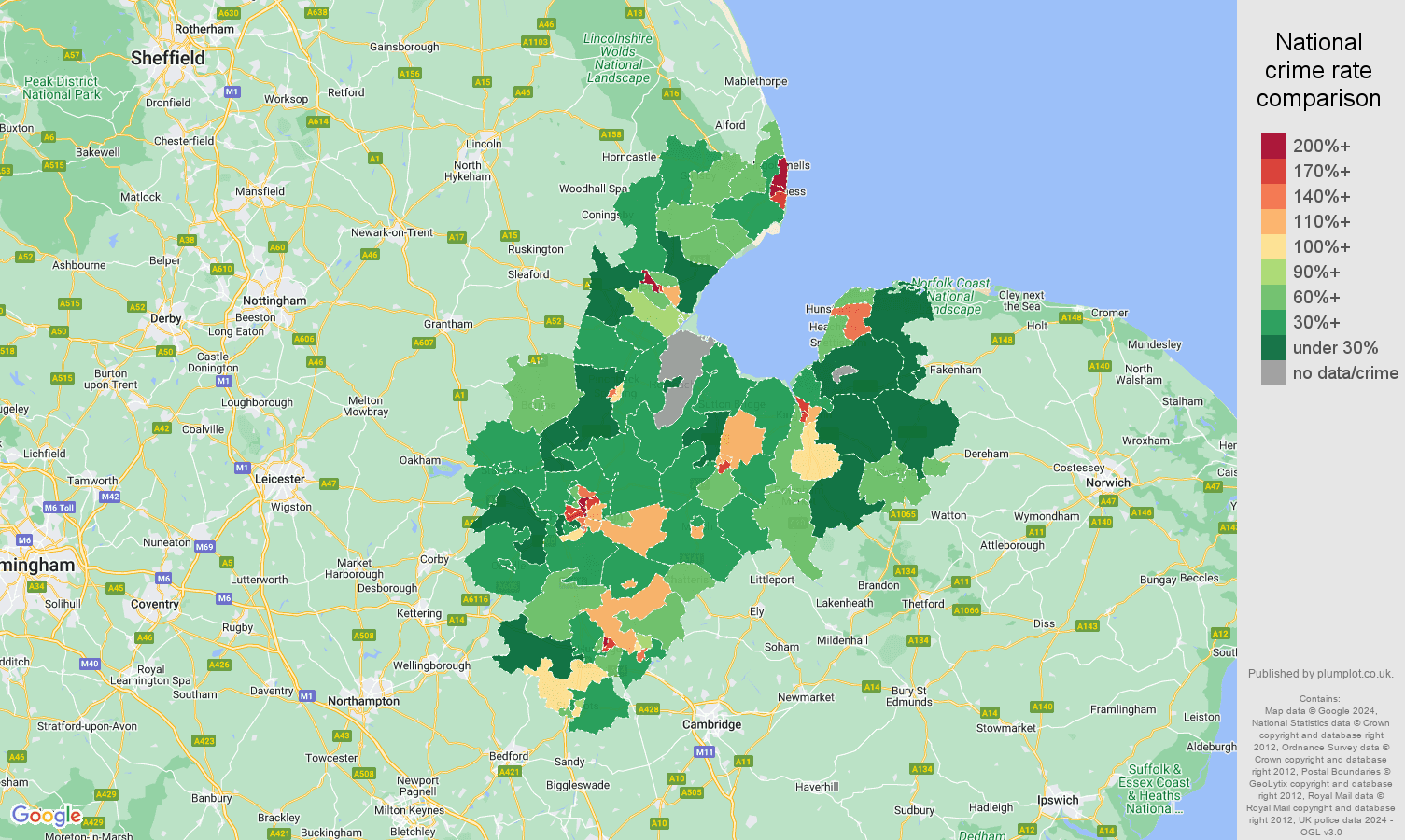The width and height of the screenshot is (1405, 840).
Task: Click the A1103 road shield
Action: point(535,42)
